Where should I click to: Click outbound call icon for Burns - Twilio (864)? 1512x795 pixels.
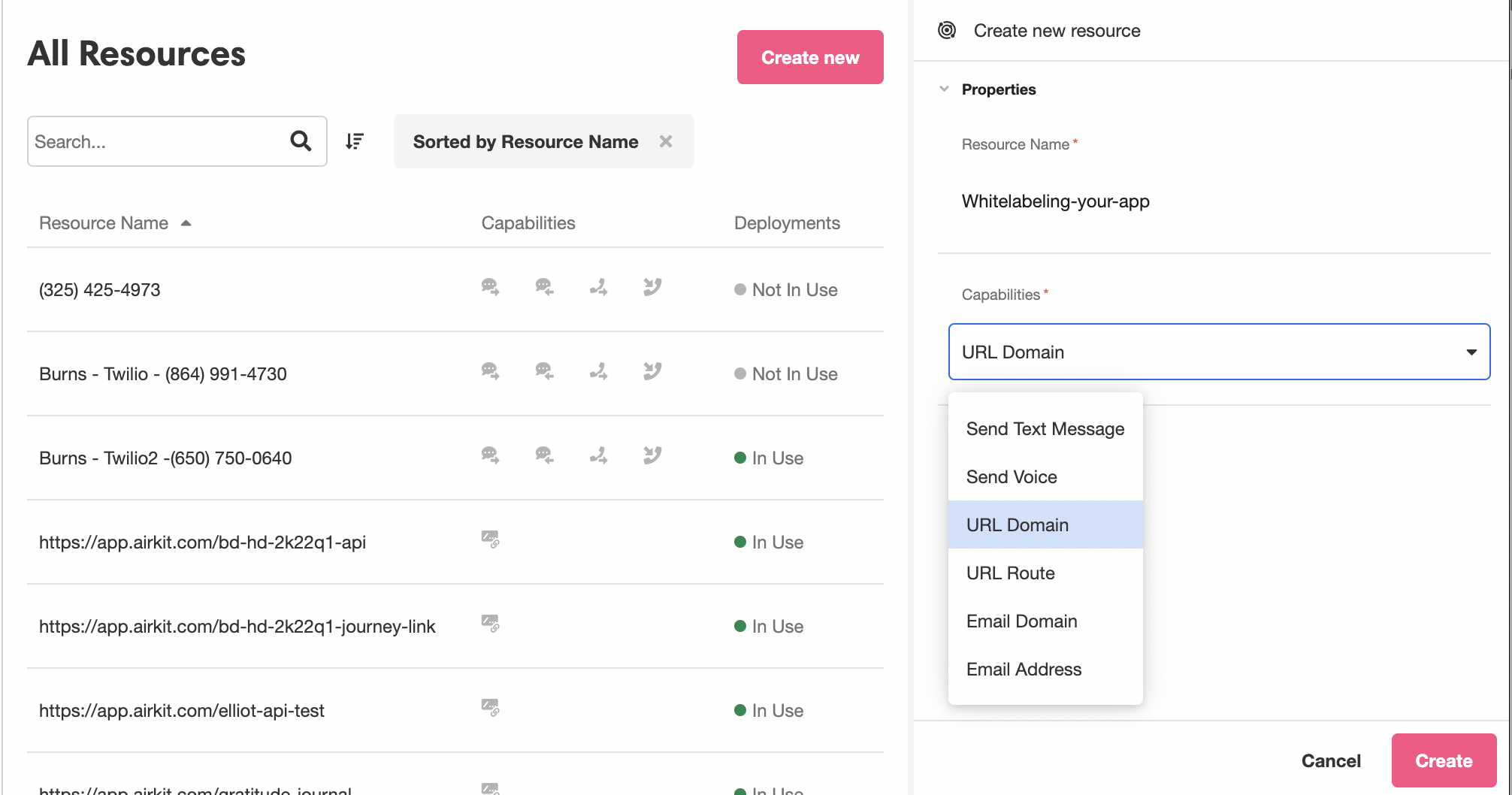pyautogui.click(x=598, y=371)
